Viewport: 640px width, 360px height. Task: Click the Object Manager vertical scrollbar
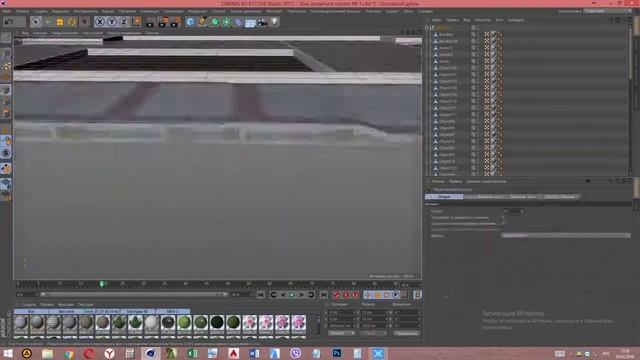[631, 53]
